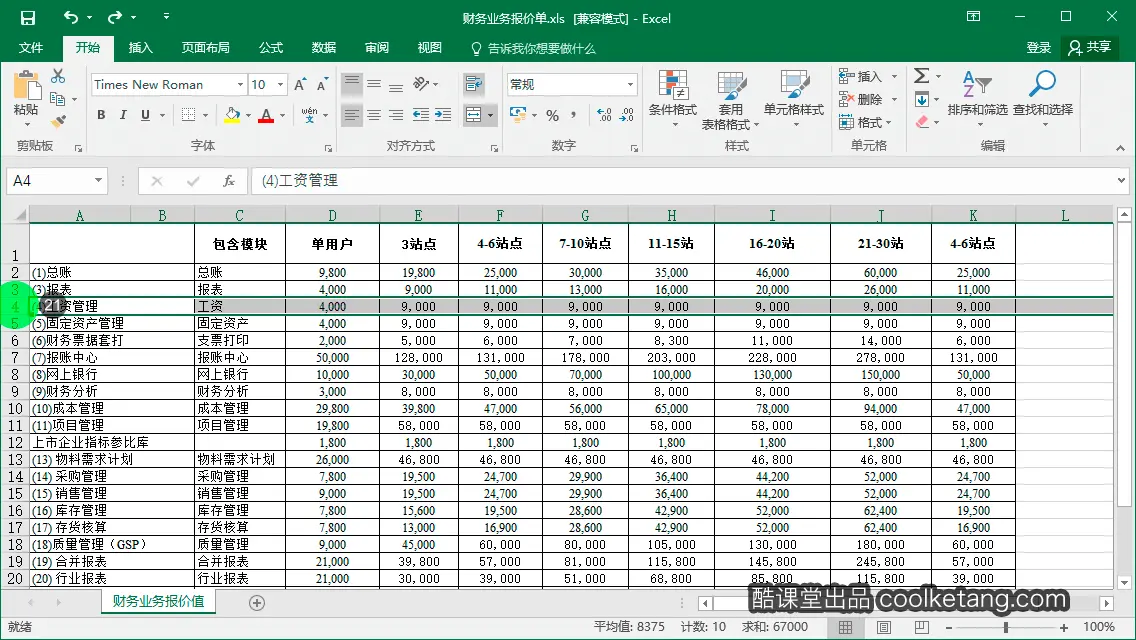This screenshot has height=640, width=1136.
Task: Redo the last undone action
Action: click(114, 17)
